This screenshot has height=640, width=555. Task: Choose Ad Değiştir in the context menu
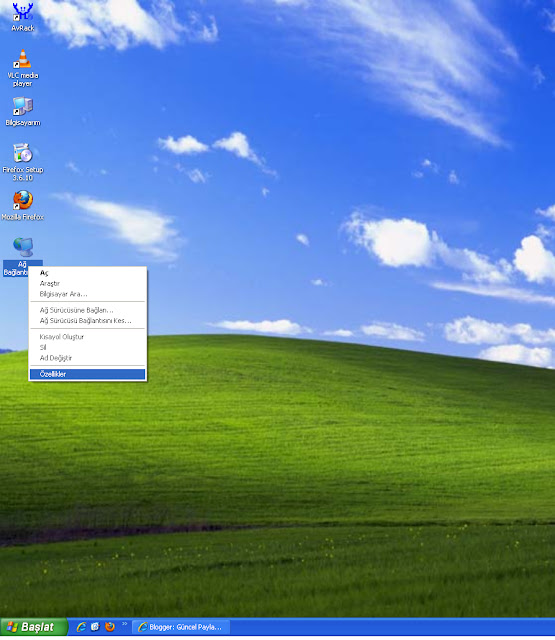click(87, 358)
